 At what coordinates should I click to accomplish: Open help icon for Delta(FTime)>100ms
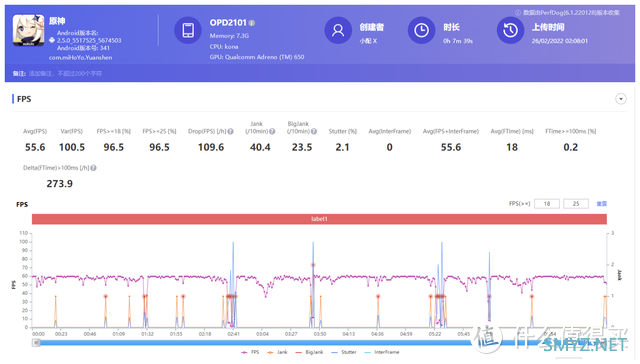(93, 168)
